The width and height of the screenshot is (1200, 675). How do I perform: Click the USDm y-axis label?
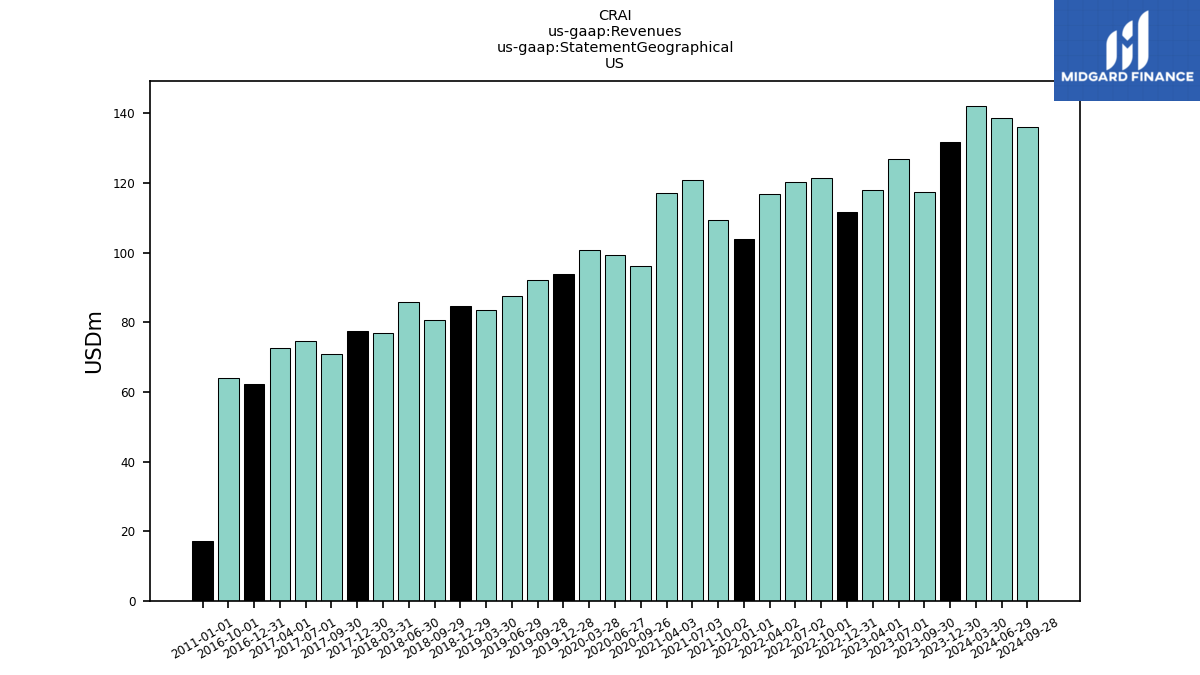click(x=94, y=341)
